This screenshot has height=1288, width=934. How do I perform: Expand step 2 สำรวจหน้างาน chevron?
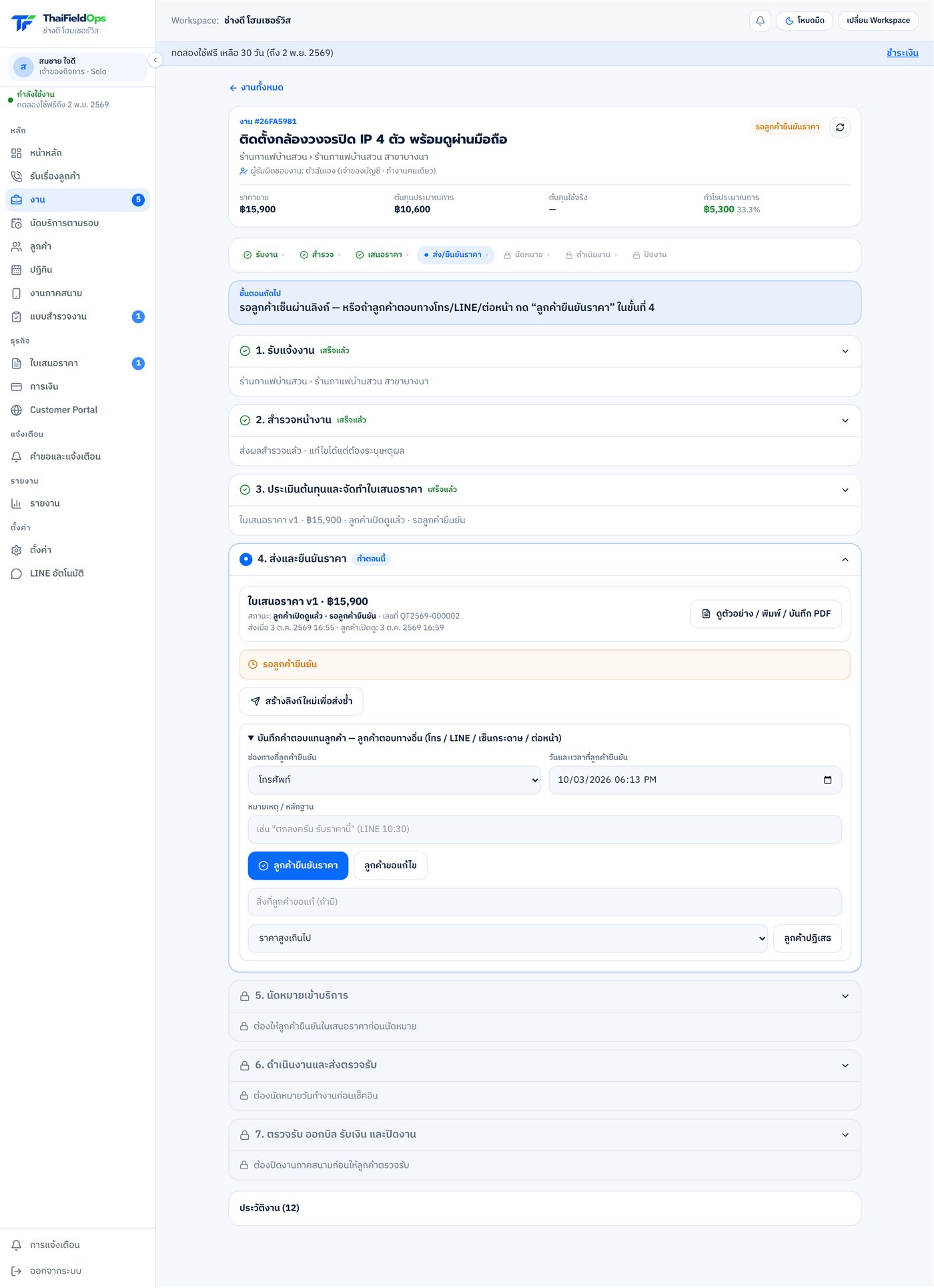[845, 420]
